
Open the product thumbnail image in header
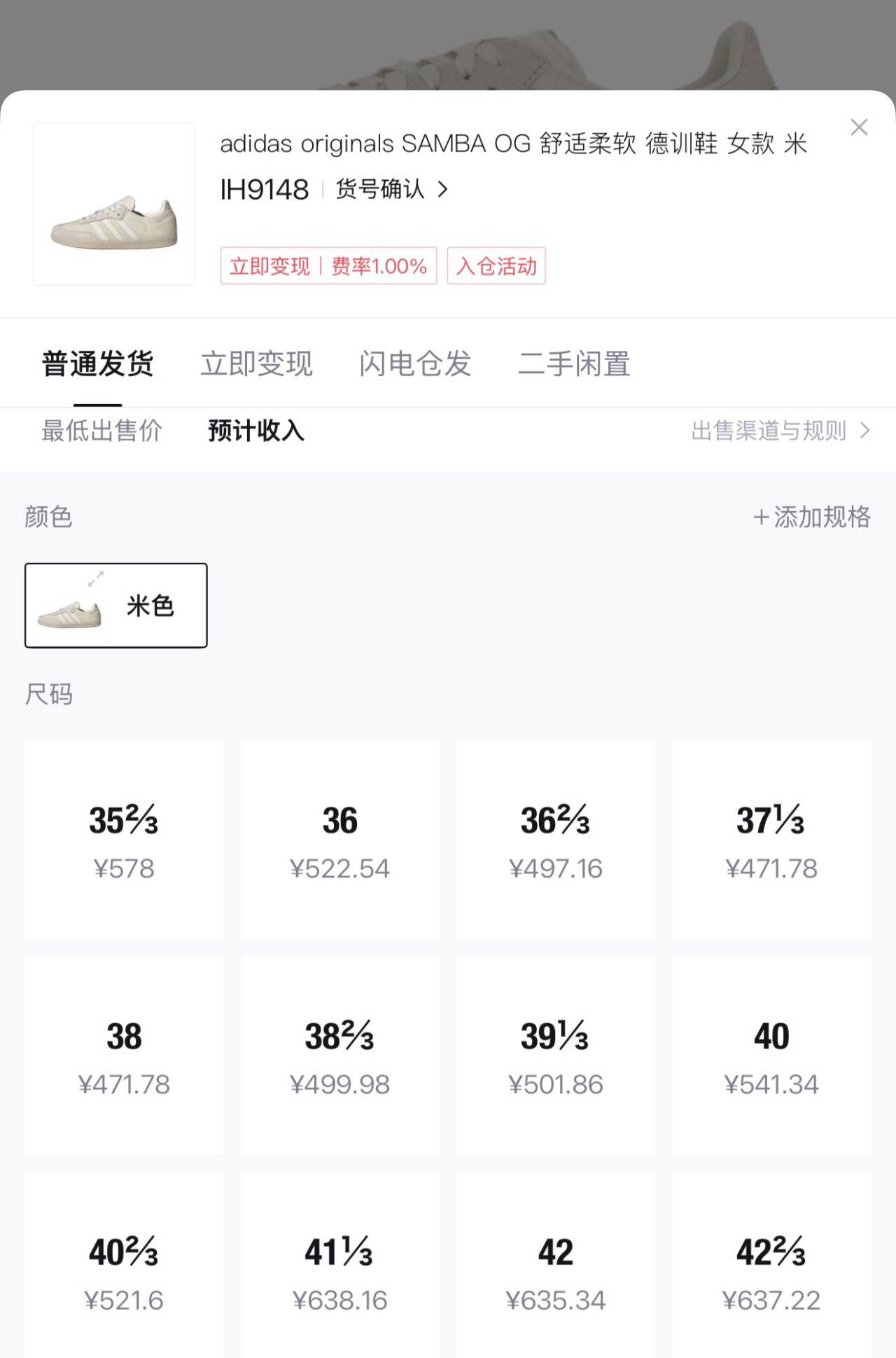coord(114,204)
